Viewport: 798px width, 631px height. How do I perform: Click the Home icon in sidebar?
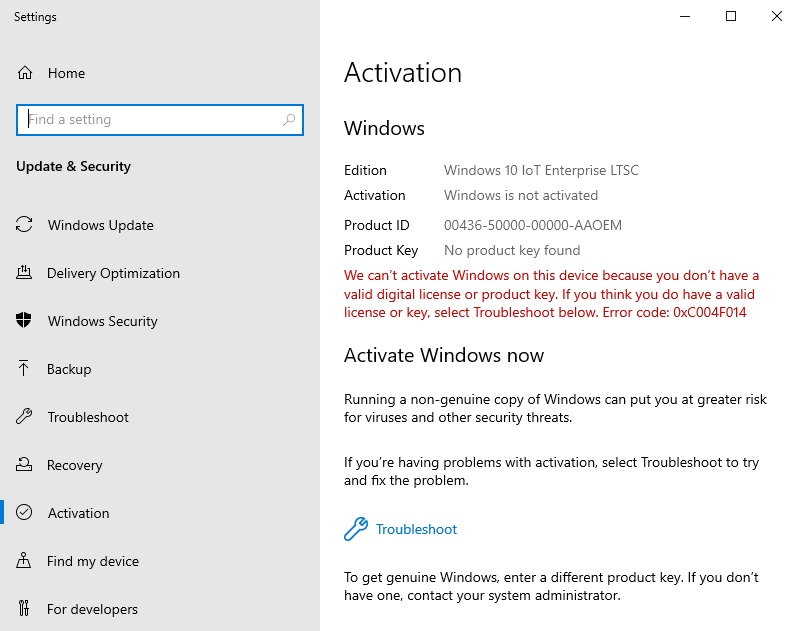[25, 73]
